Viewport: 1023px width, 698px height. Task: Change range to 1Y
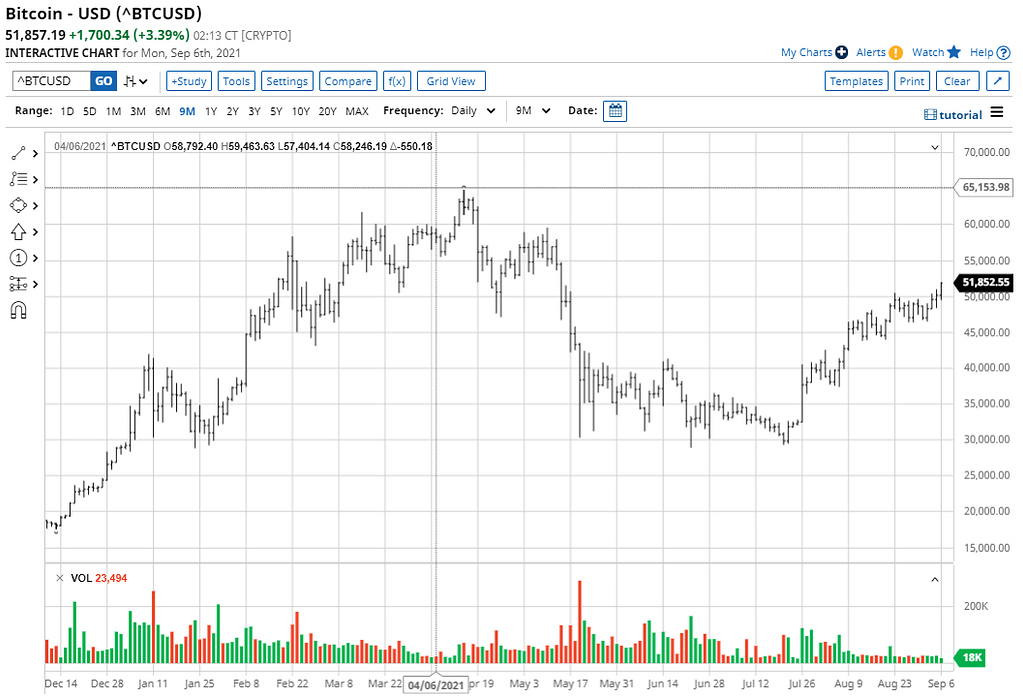click(211, 112)
